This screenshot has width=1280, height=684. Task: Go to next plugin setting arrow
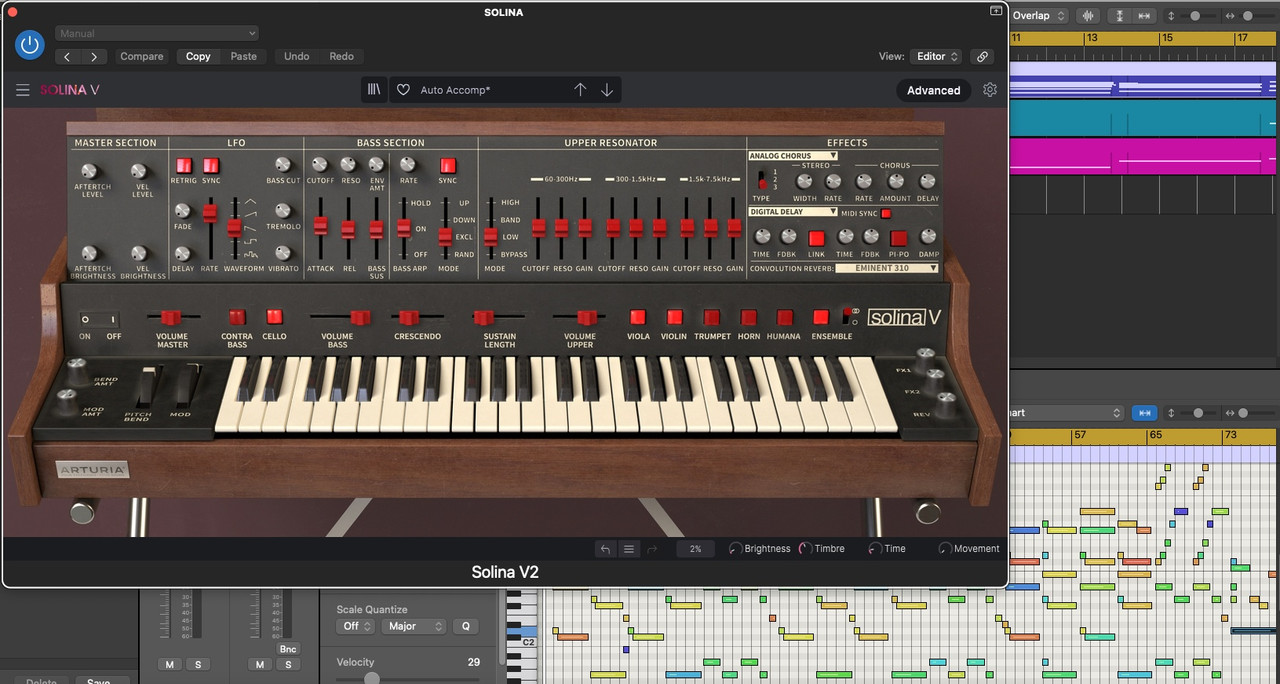pos(94,57)
